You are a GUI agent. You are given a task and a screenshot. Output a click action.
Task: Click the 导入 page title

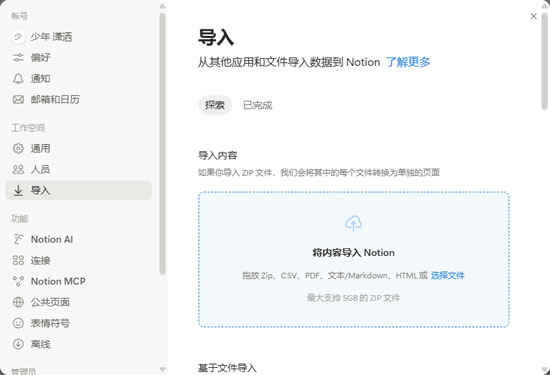pyautogui.click(x=216, y=37)
